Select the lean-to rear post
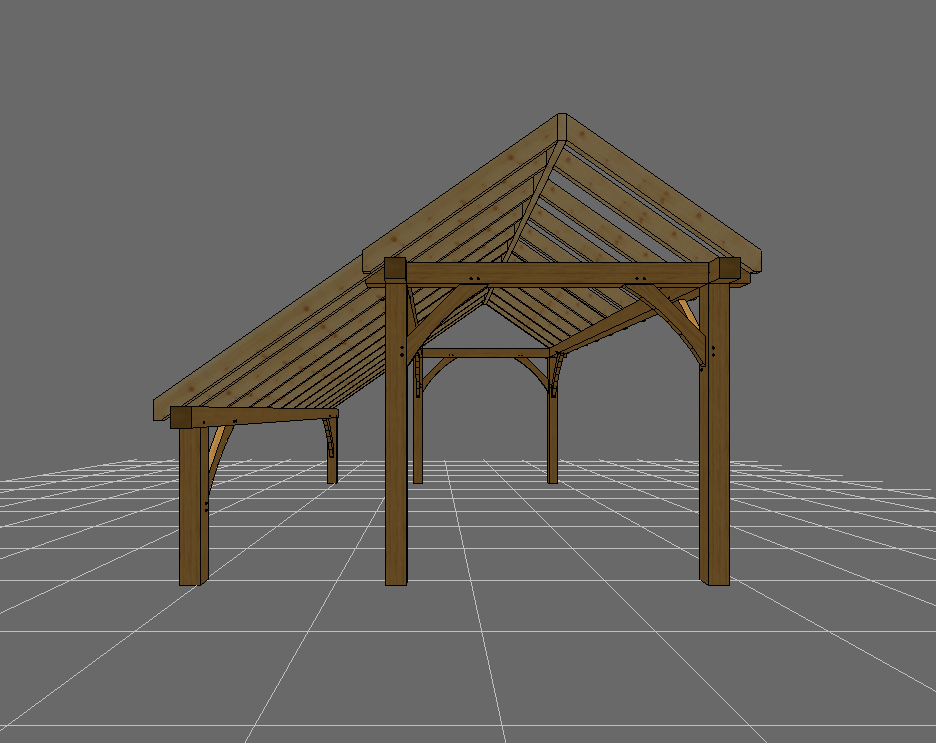The image size is (936, 743). point(332,455)
